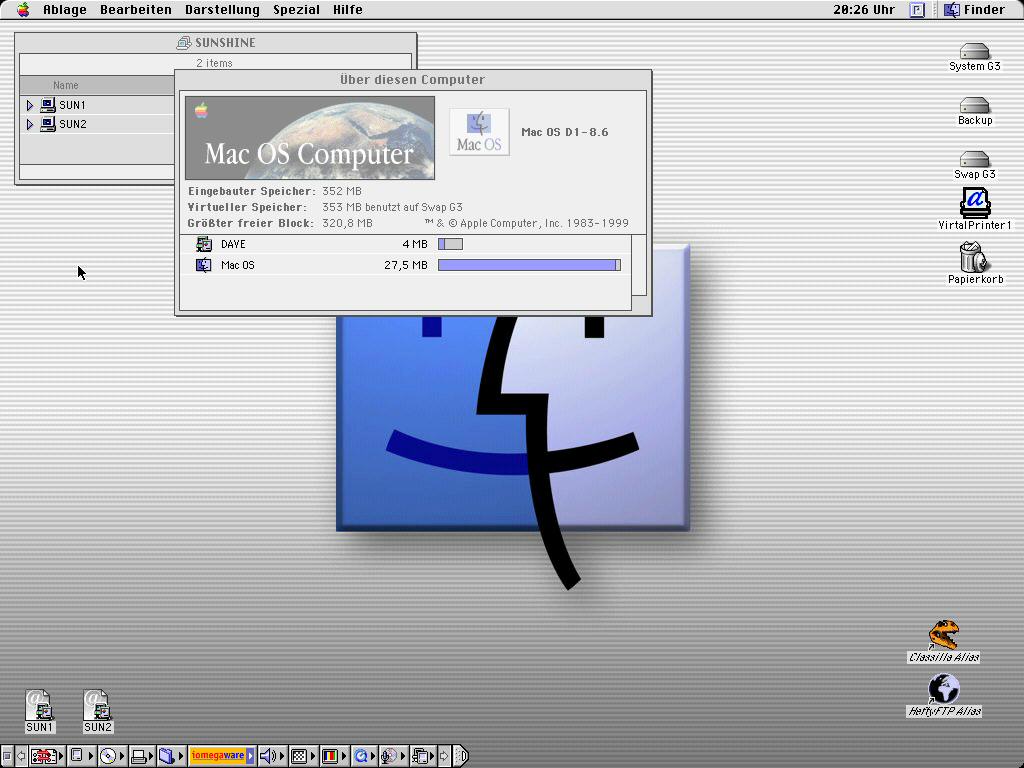Select the SUN1 desktop server alias
The width and height of the screenshot is (1024, 768).
pyautogui.click(x=40, y=706)
